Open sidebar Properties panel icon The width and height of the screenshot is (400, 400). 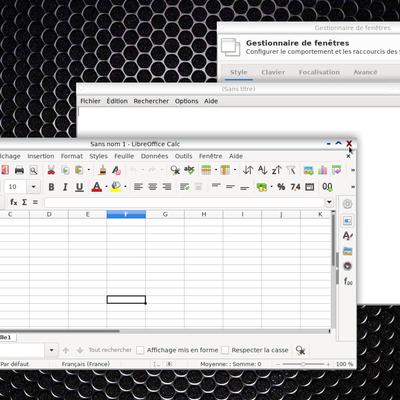(x=347, y=221)
